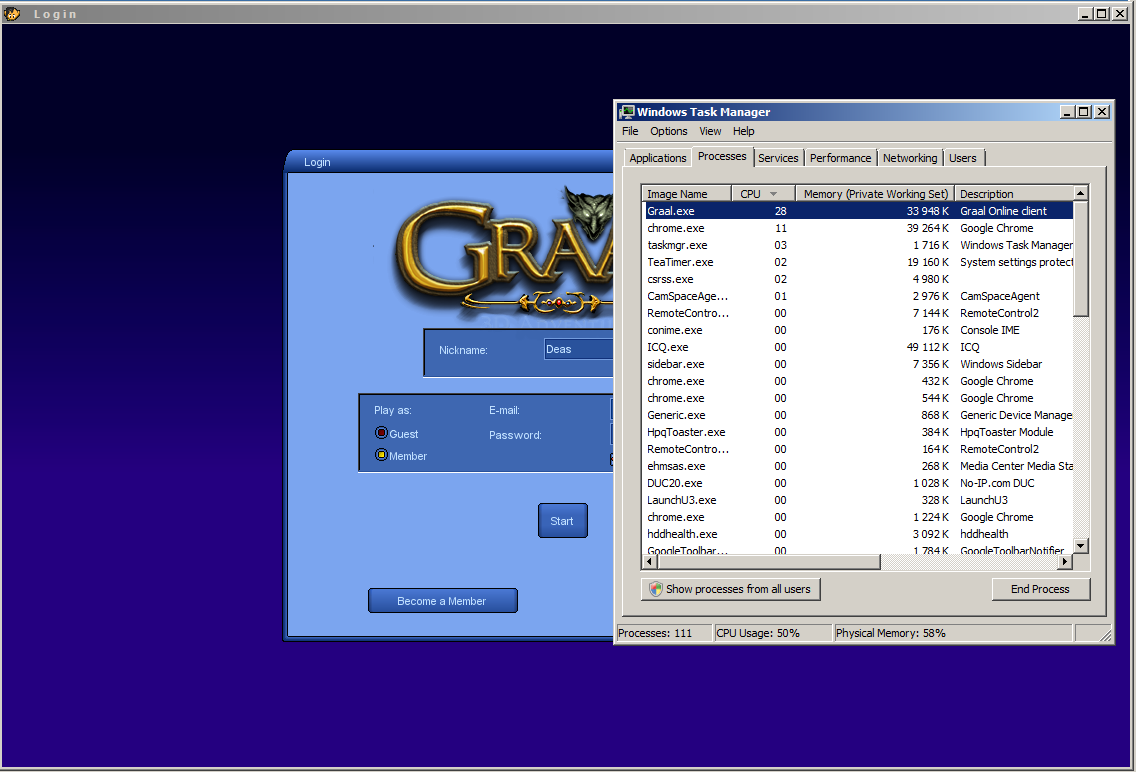Sort by the Memory (Private Working Set) column
This screenshot has height=772, width=1136.
pyautogui.click(x=875, y=194)
